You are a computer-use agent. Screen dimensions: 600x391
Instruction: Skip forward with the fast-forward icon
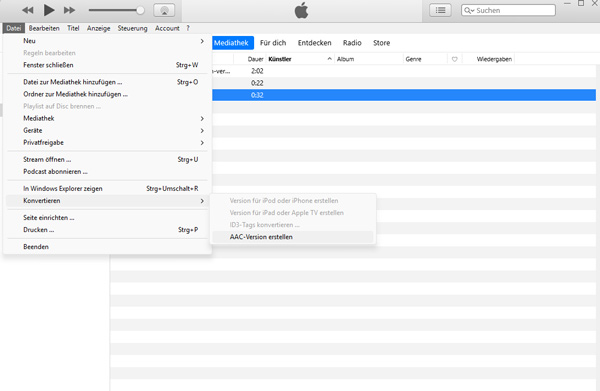[69, 10]
